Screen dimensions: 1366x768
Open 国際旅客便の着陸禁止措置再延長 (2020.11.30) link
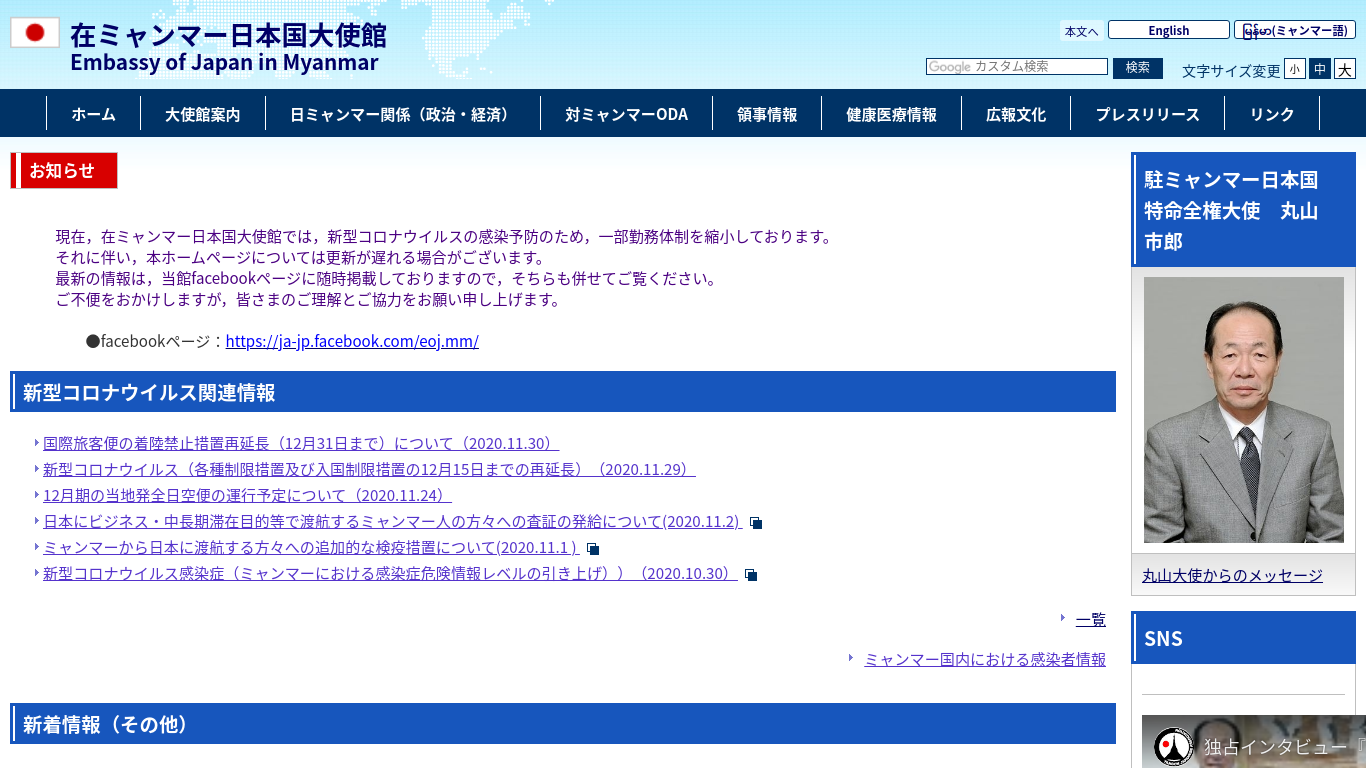click(301, 444)
